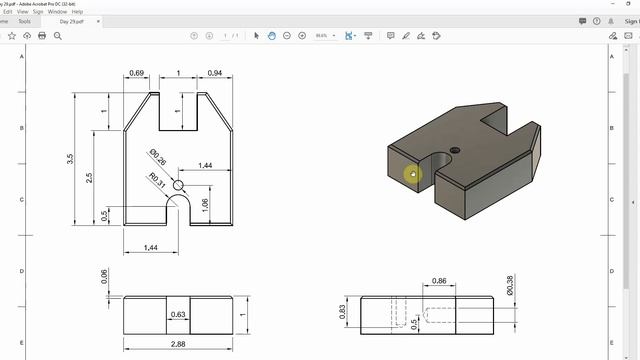This screenshot has height=360, width=640.
Task: Open the Window menu
Action: (57, 12)
